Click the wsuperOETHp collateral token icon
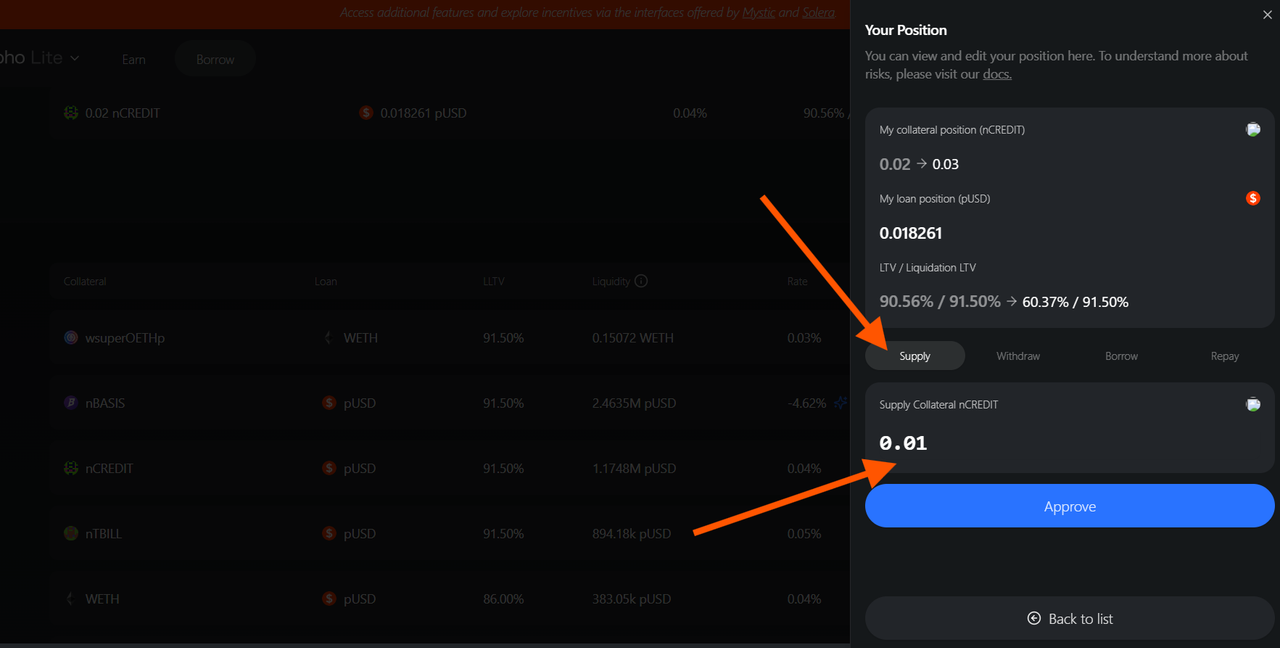Viewport: 1280px width, 648px height. [x=71, y=338]
